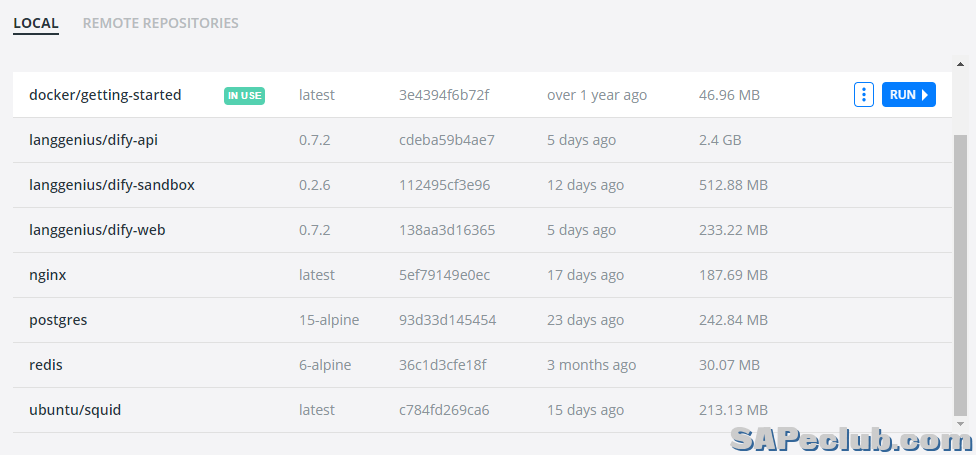Viewport: 976px width, 455px height.
Task: Switch to the Remote Repositories tab
Action: [160, 23]
